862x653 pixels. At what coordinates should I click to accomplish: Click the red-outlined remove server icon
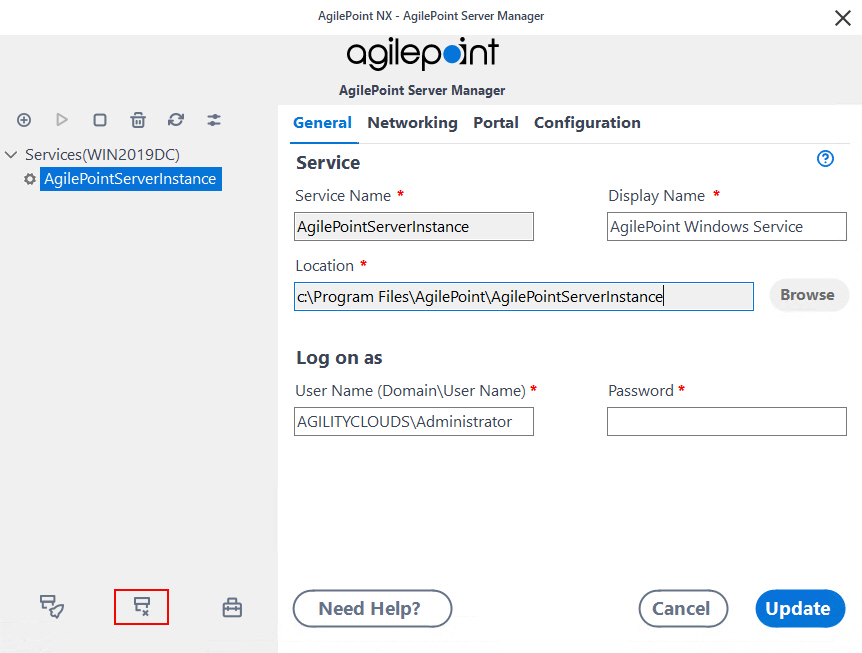click(141, 607)
